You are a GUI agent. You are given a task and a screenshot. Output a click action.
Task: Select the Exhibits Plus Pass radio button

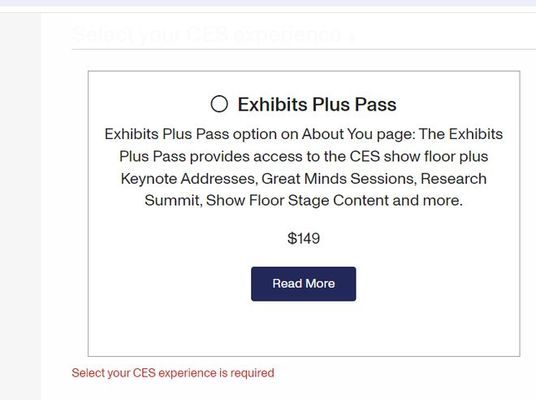[x=219, y=104]
